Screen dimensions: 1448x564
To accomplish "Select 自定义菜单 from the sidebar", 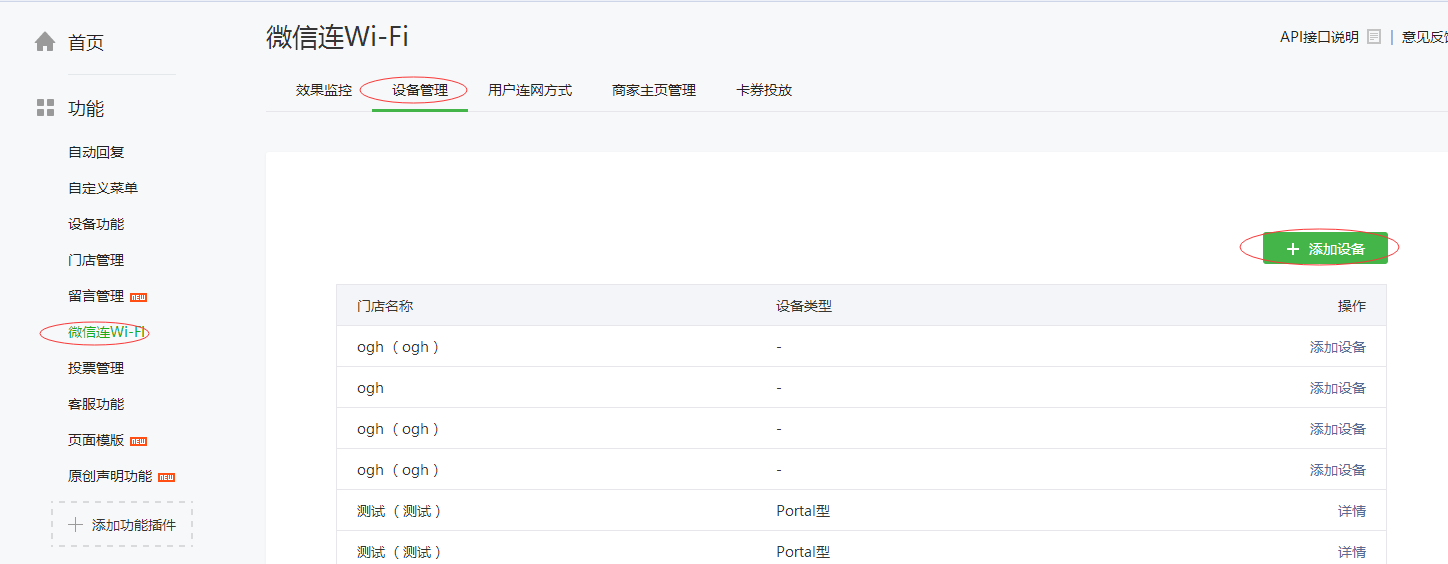I will 103,188.
